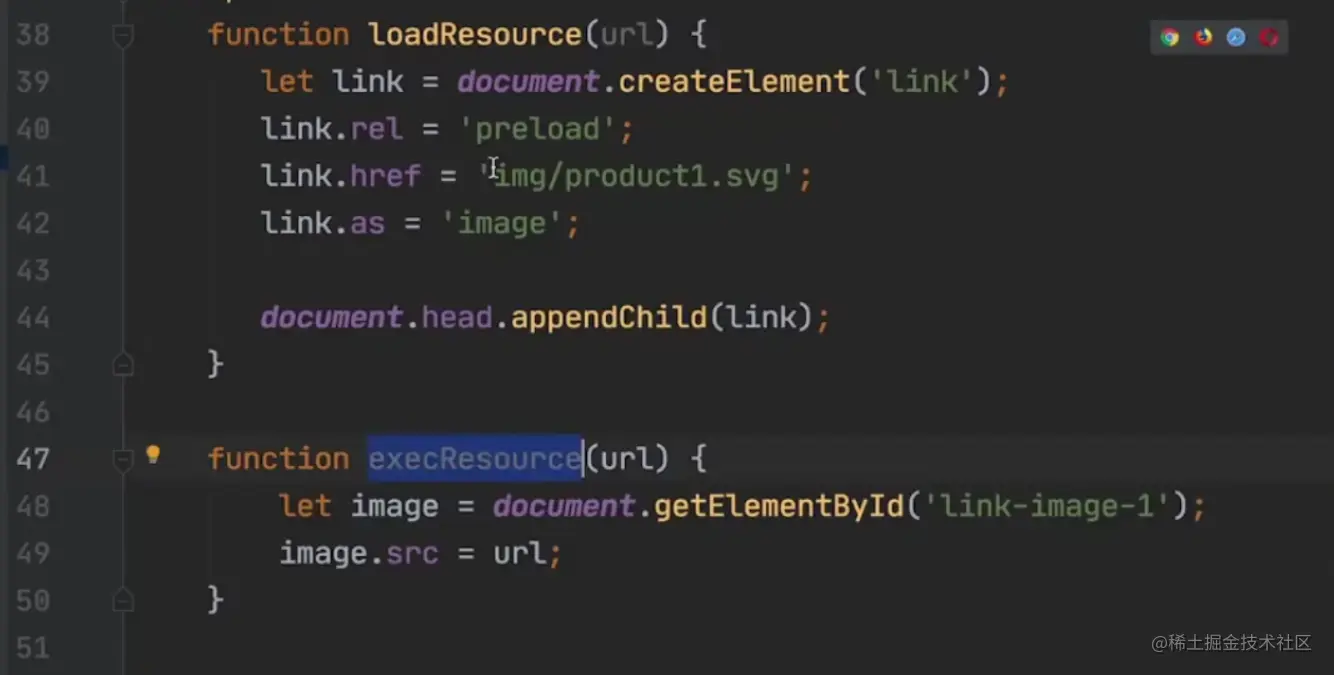Click line number 46 in the gutter
The image size is (1334, 675).
33,412
